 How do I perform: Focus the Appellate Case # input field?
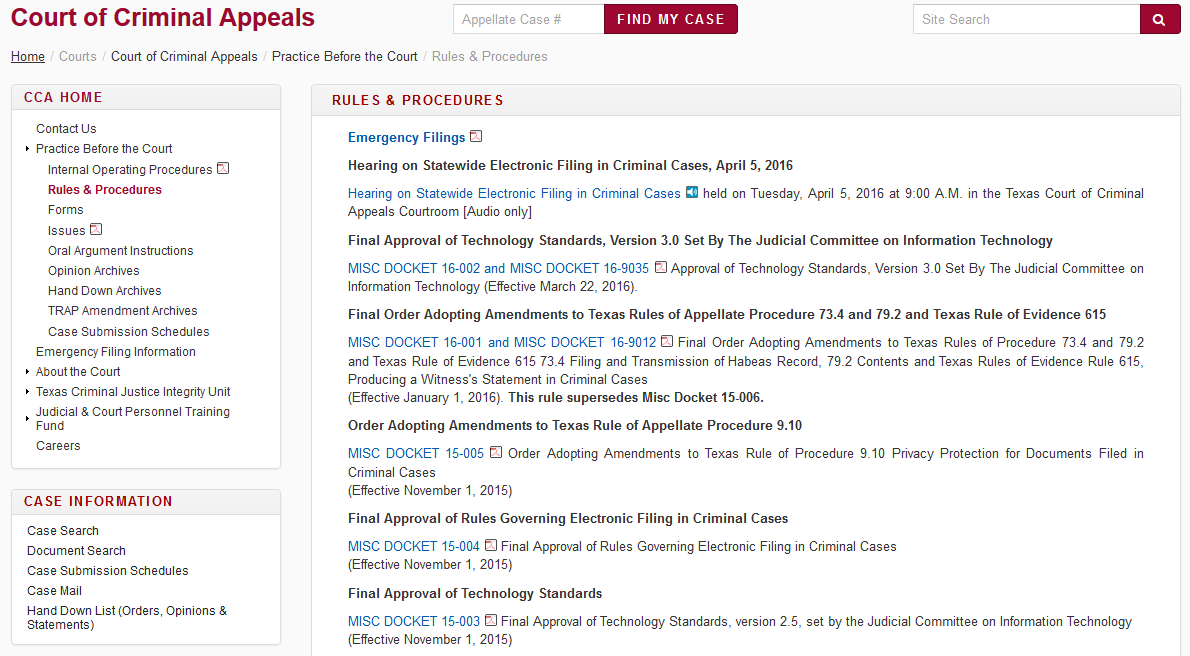pos(528,20)
